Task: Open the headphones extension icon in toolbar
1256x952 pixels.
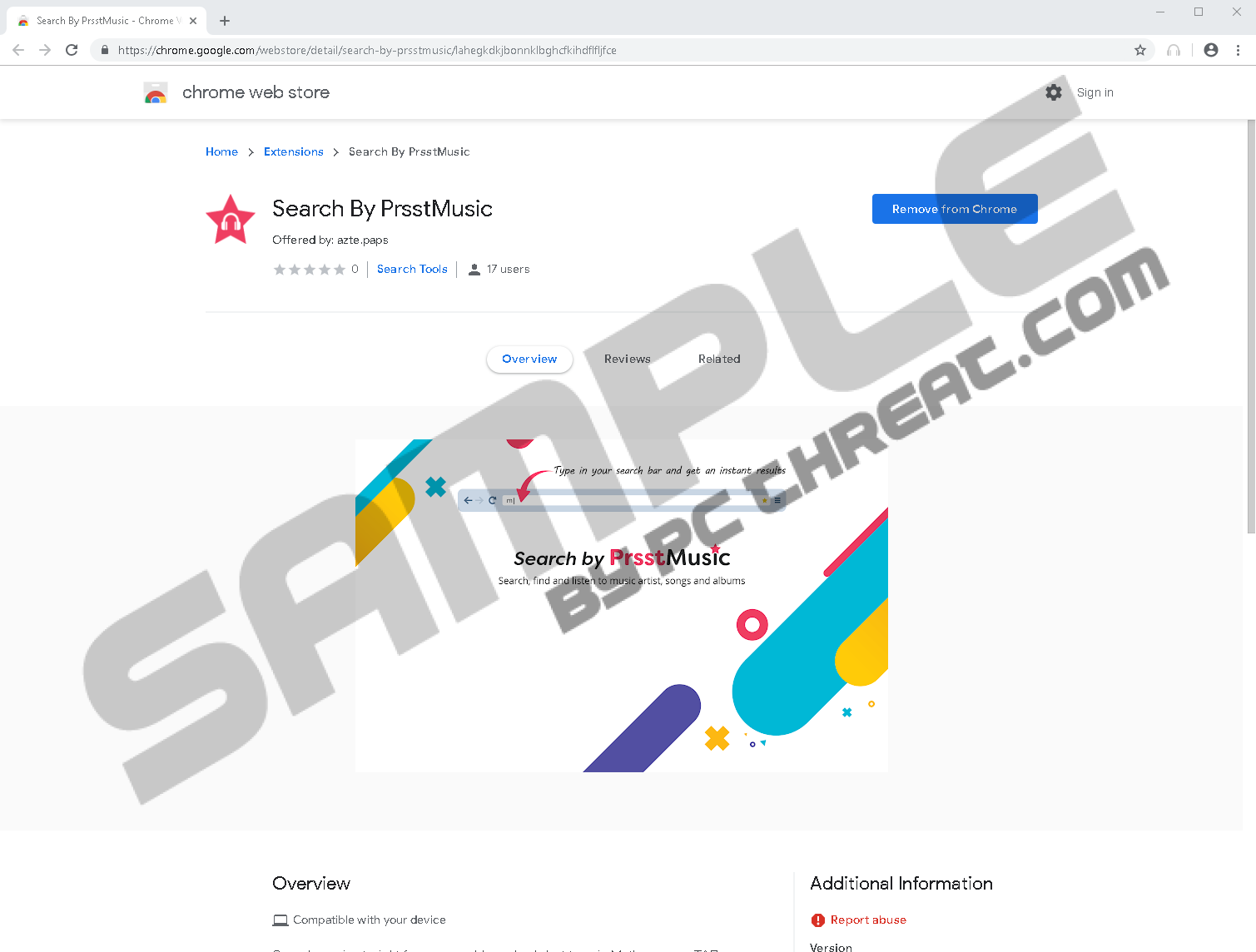Action: [1174, 50]
